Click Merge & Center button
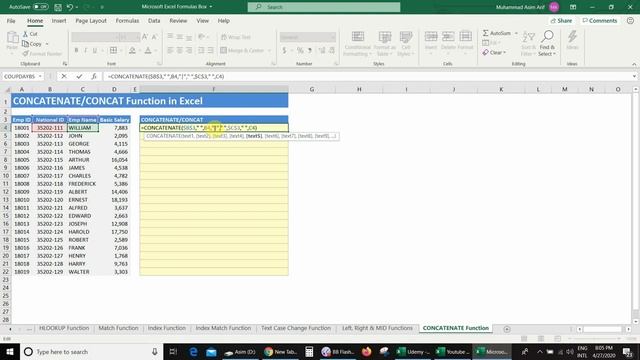 point(242,50)
